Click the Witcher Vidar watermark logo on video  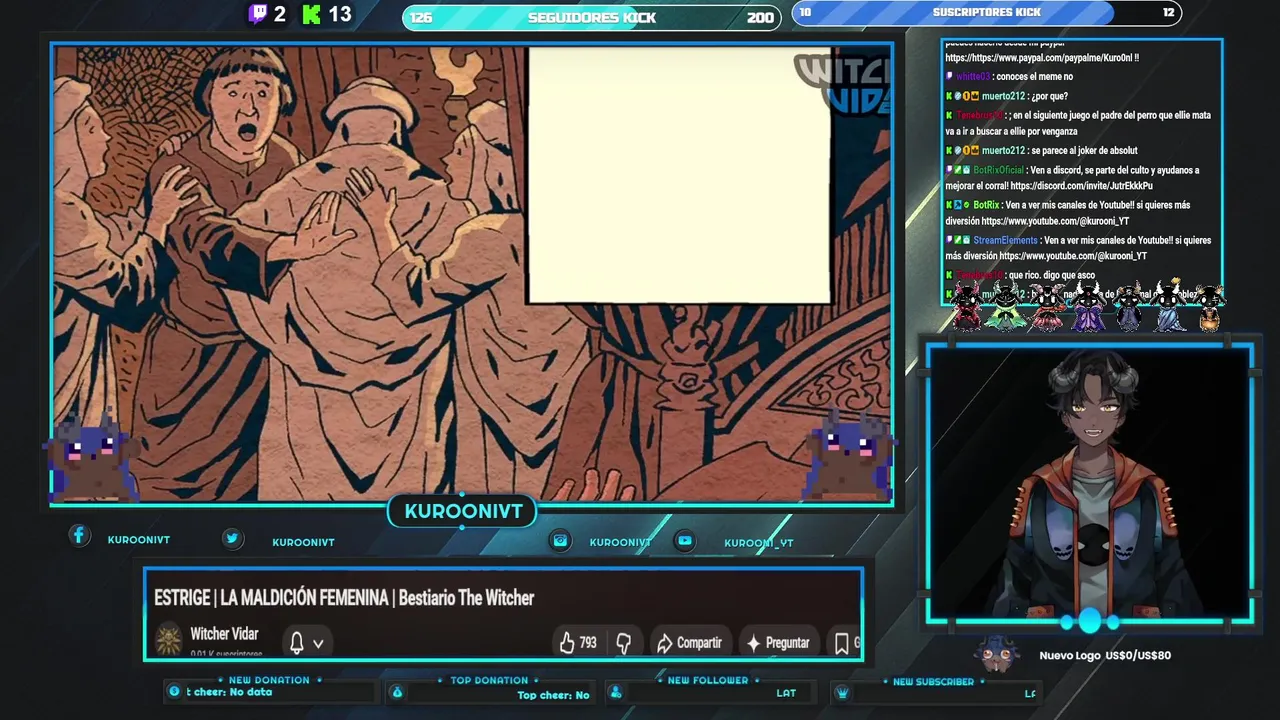[843, 84]
